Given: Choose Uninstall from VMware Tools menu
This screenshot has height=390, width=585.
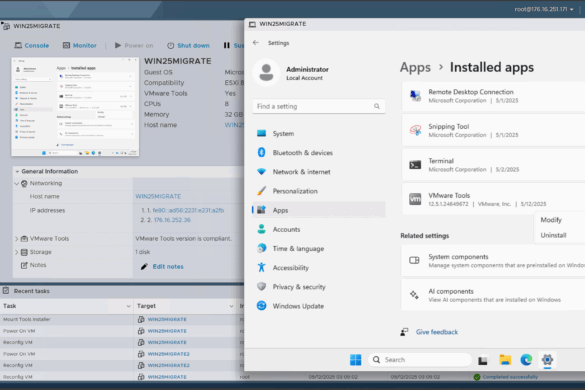Looking at the screenshot, I should click(553, 235).
